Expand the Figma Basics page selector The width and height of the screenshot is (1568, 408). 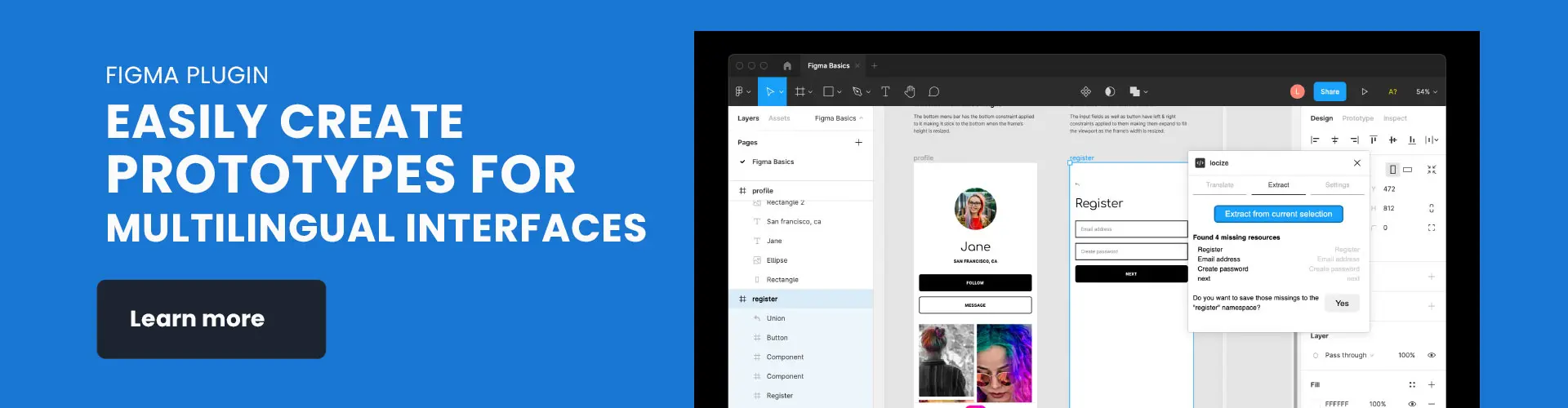(x=839, y=118)
